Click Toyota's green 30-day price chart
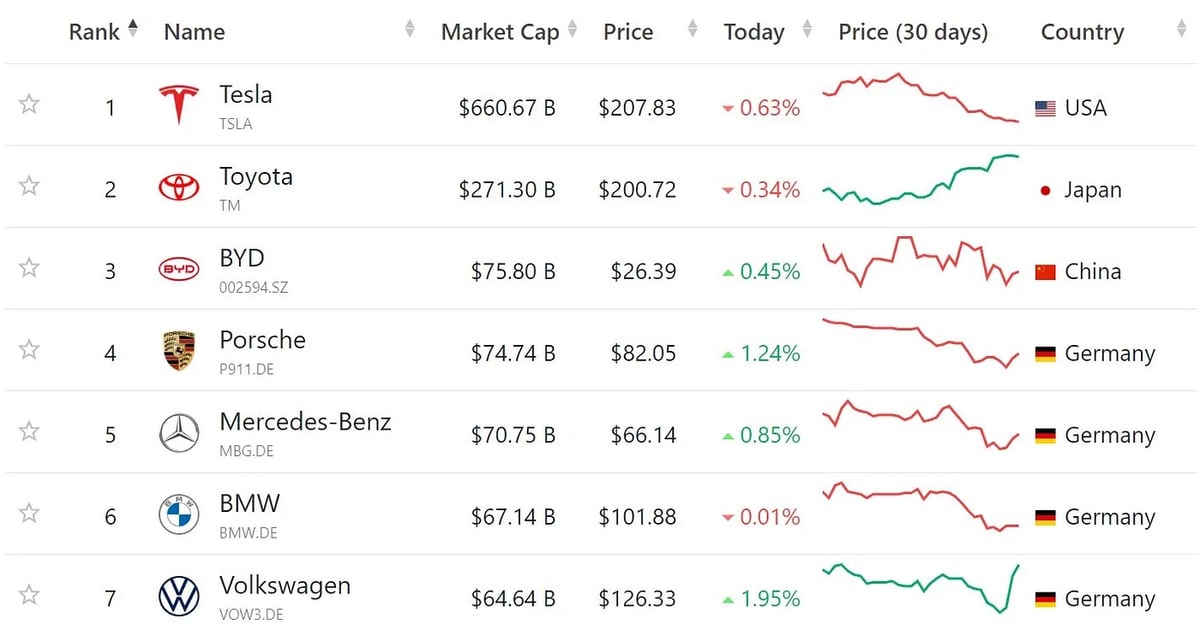The width and height of the screenshot is (1200, 630). (920, 181)
